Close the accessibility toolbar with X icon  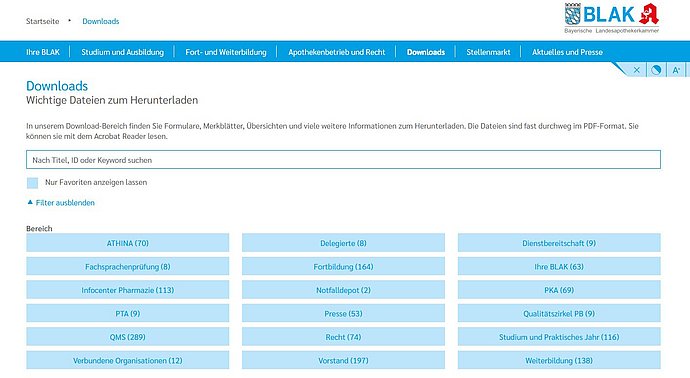[637, 70]
